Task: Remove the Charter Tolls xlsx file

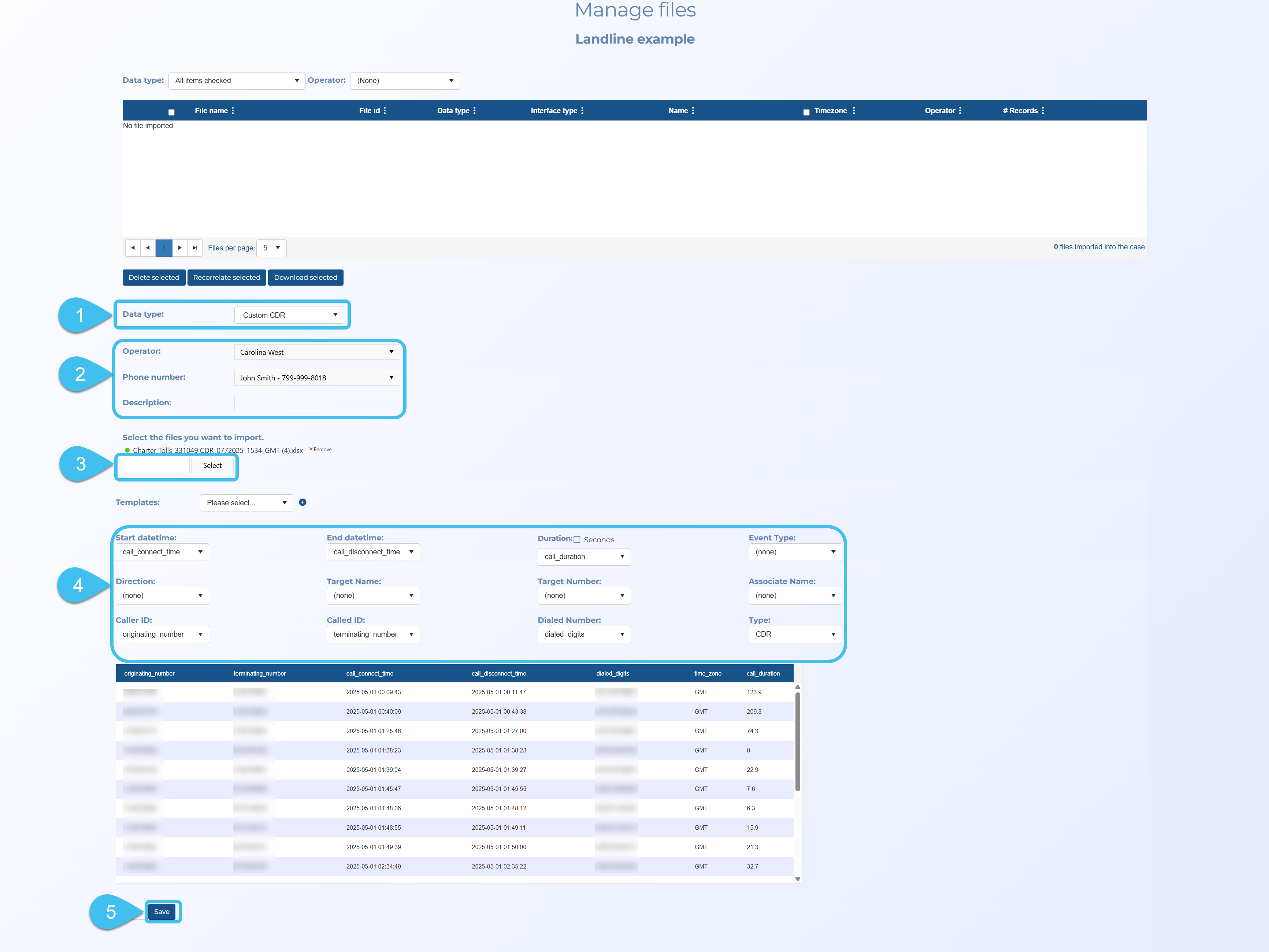Action: coord(321,450)
